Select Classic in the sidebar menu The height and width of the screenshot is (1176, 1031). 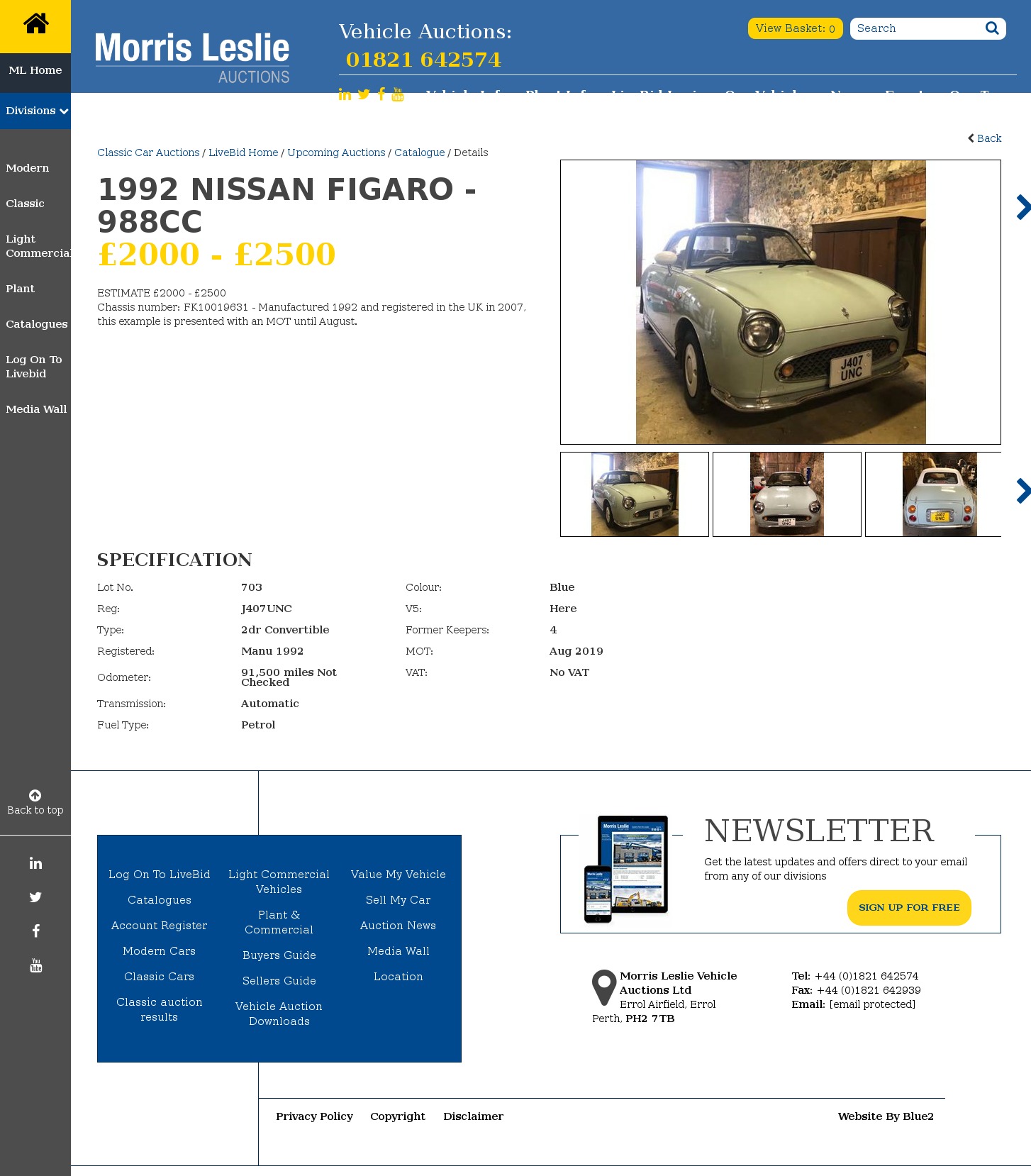(25, 204)
